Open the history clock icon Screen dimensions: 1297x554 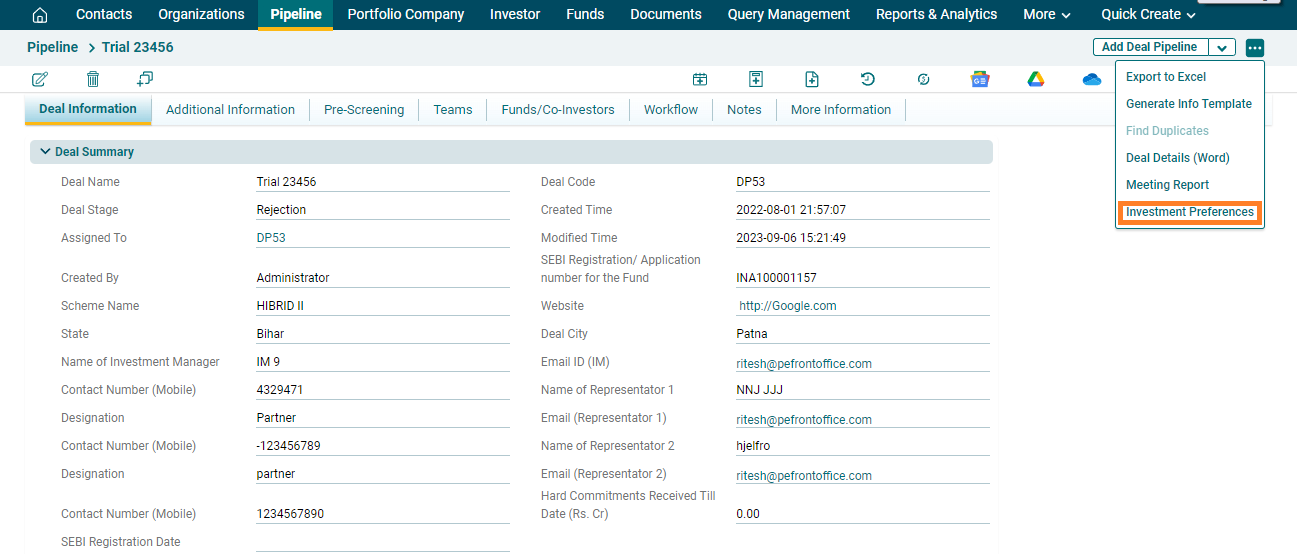(x=868, y=80)
